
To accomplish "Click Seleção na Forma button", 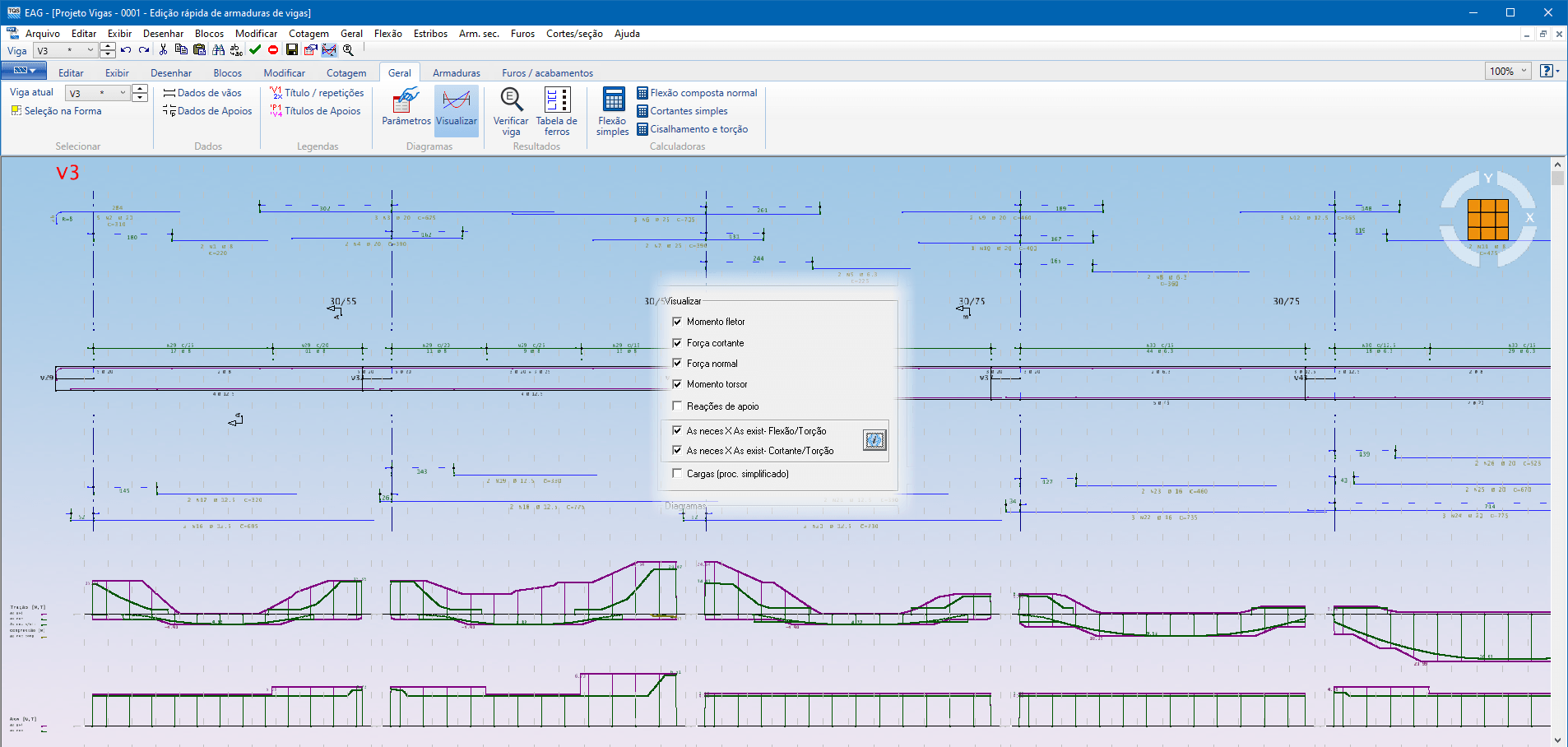I will click(57, 111).
